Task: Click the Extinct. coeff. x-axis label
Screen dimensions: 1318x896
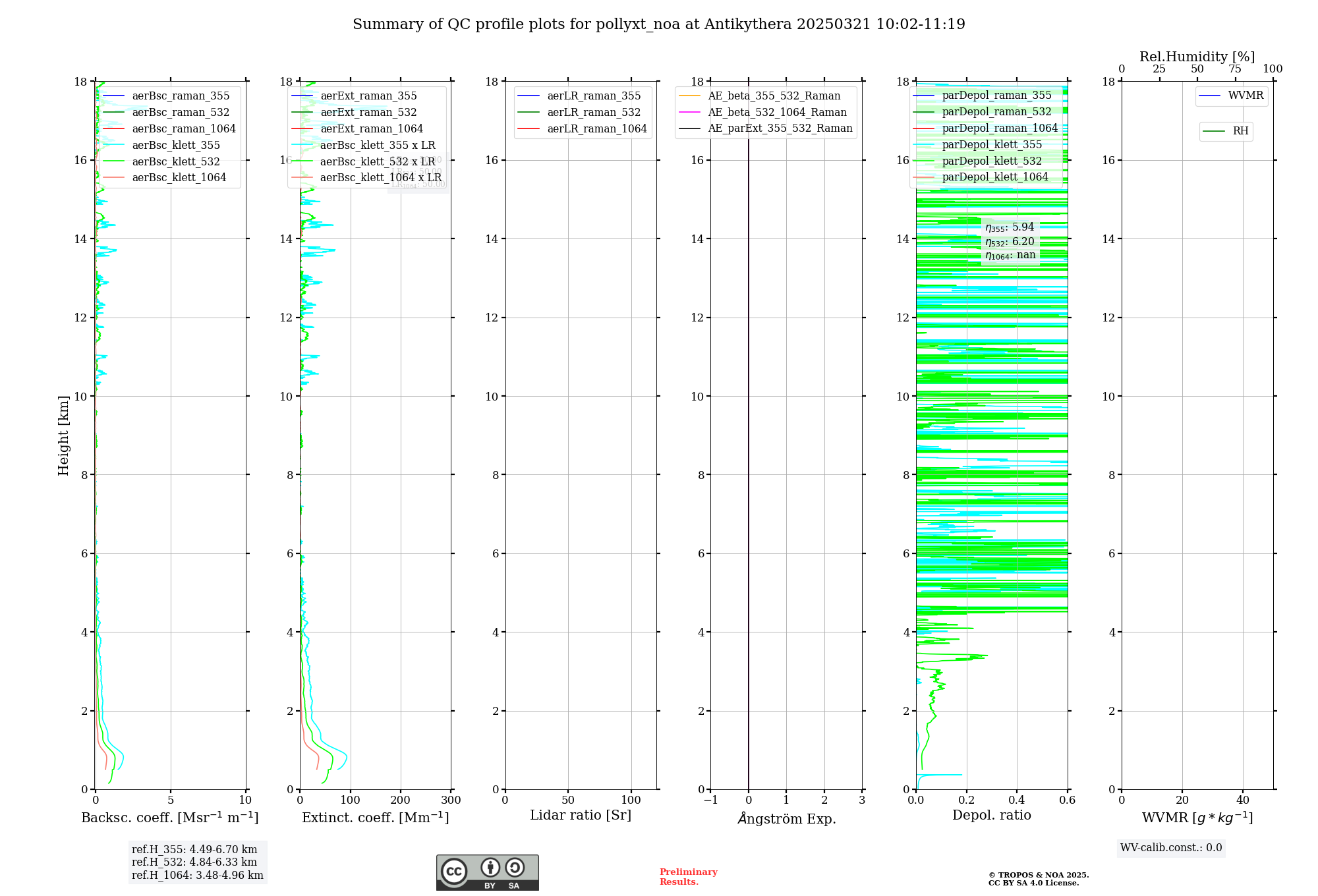Action: pos(376,818)
